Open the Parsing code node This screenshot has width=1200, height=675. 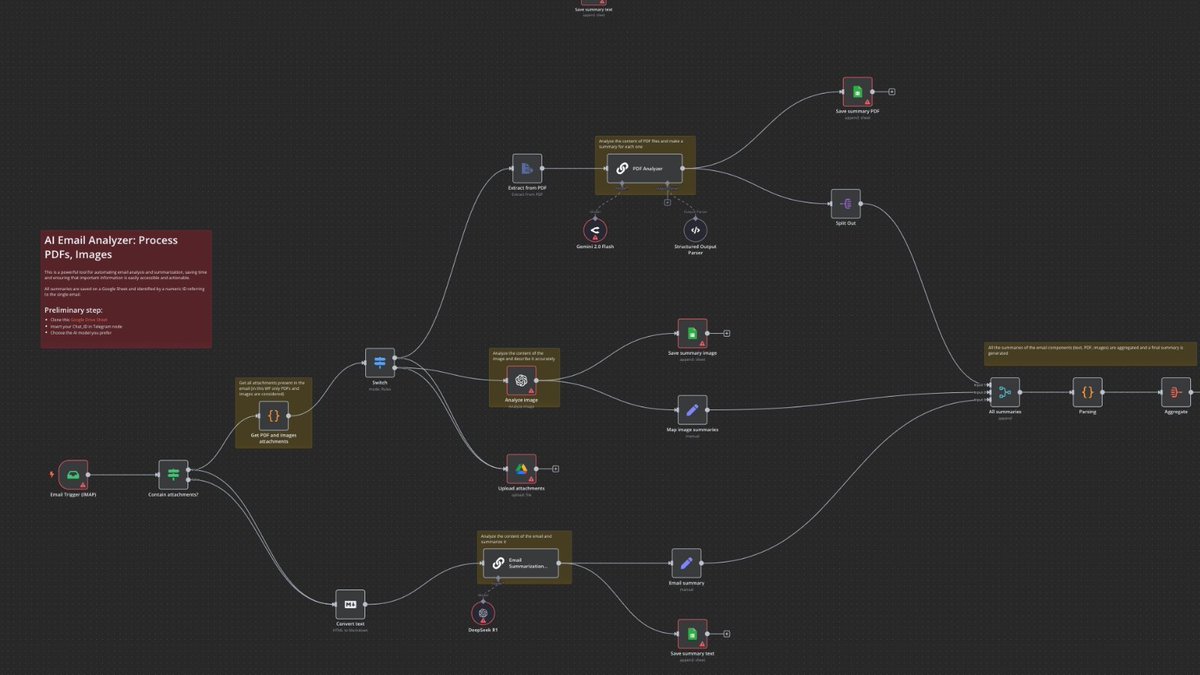(1087, 393)
